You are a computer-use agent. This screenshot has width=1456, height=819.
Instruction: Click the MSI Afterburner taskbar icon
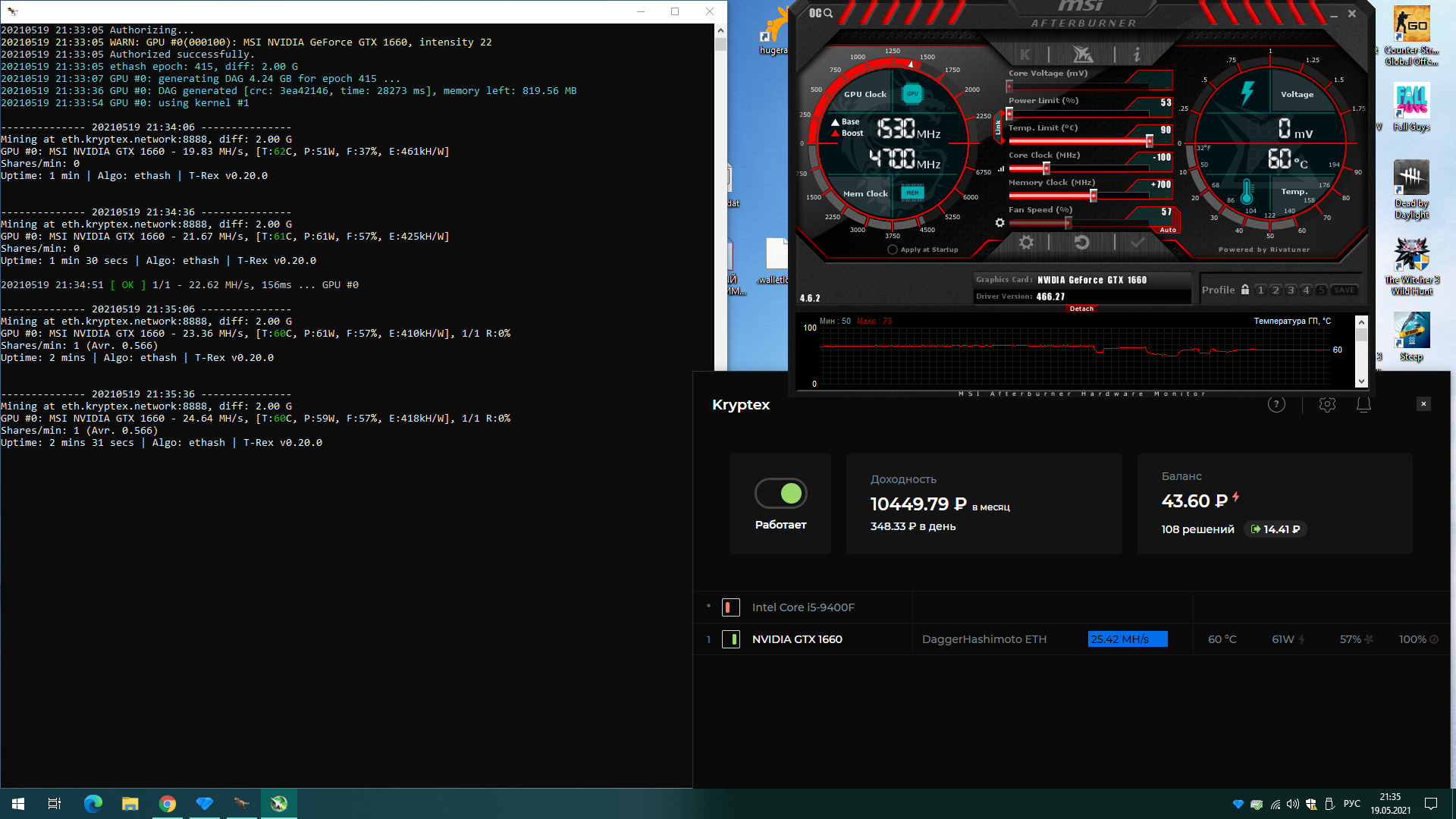tap(278, 804)
